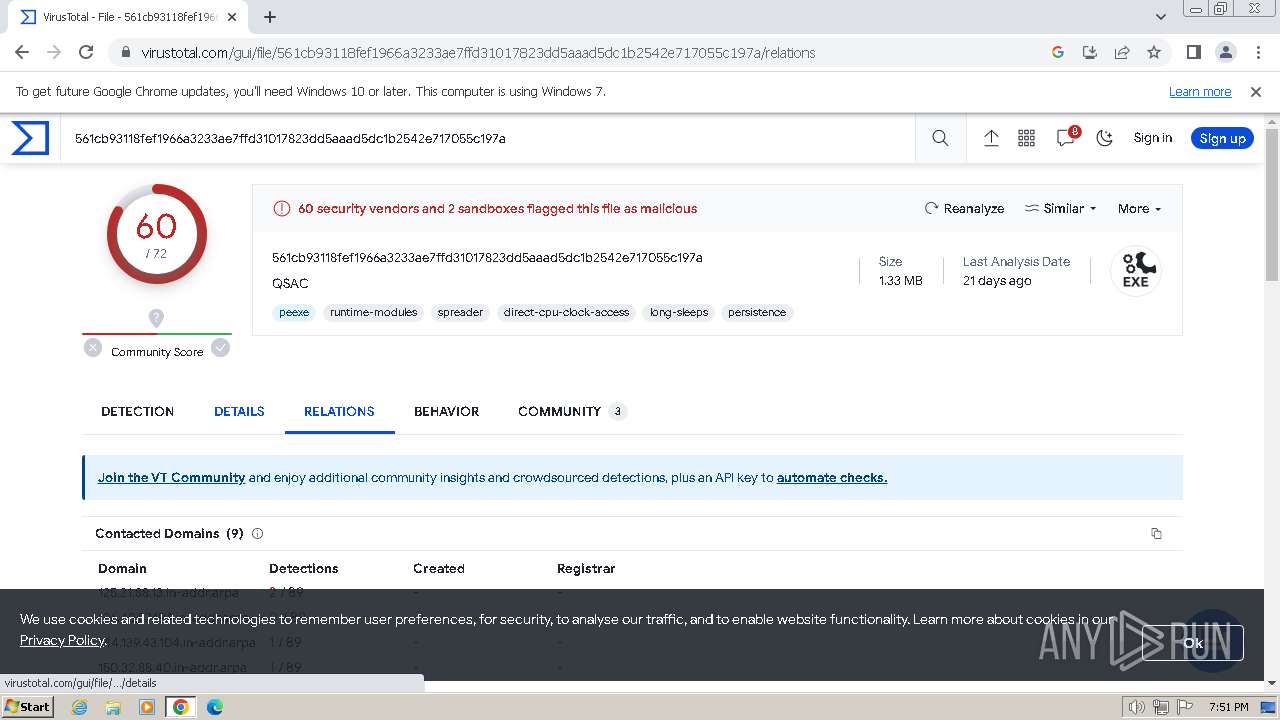Switch to the COMMUNITY tab
The width and height of the screenshot is (1280, 720).
571,411
